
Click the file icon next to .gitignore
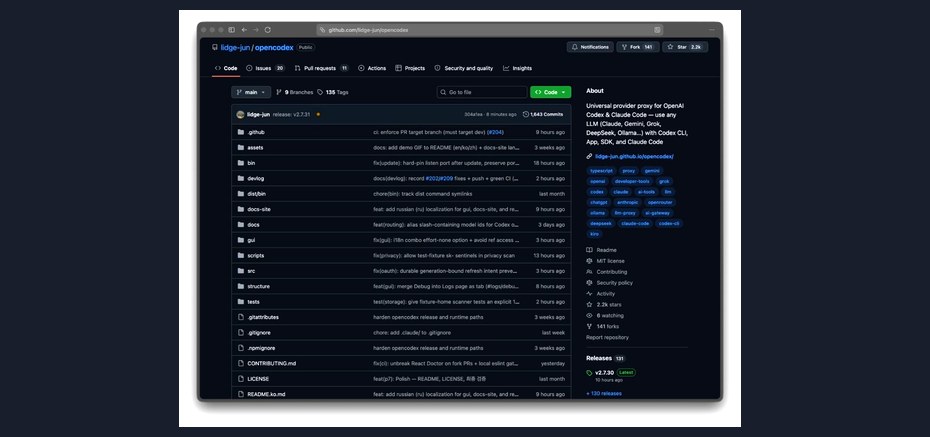[241, 333]
